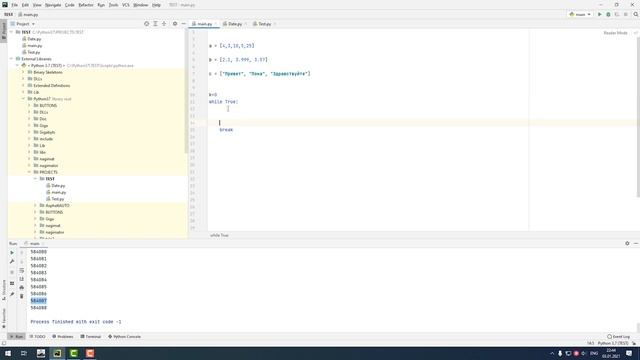Click the locate-file target icon in Project panel
This screenshot has width=640, height=360.
point(147,24)
